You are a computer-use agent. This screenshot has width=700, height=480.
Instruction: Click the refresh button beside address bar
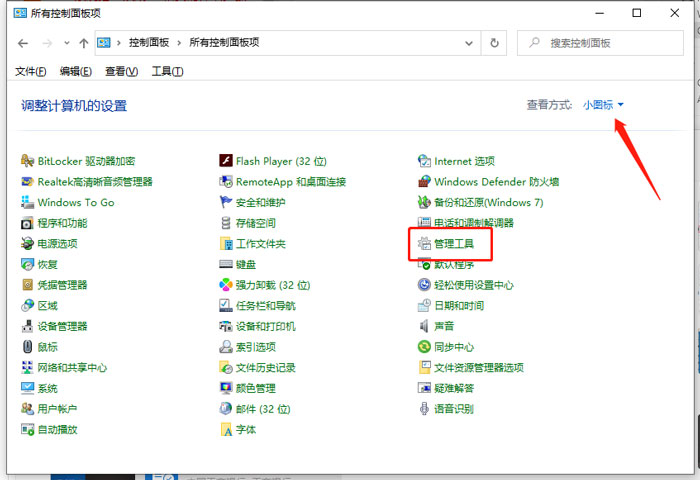494,43
